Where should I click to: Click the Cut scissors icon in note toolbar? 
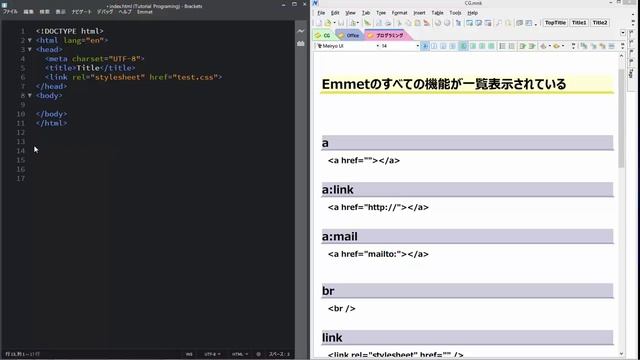399,23
